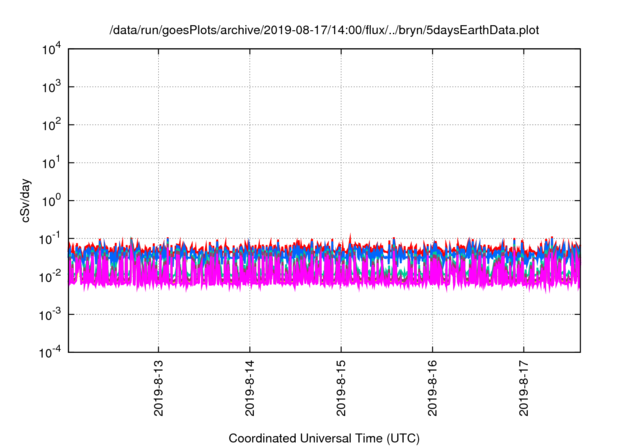The height and width of the screenshot is (448, 640).
Task: Click the 10^2 y-axis tick label
Action: 51,125
